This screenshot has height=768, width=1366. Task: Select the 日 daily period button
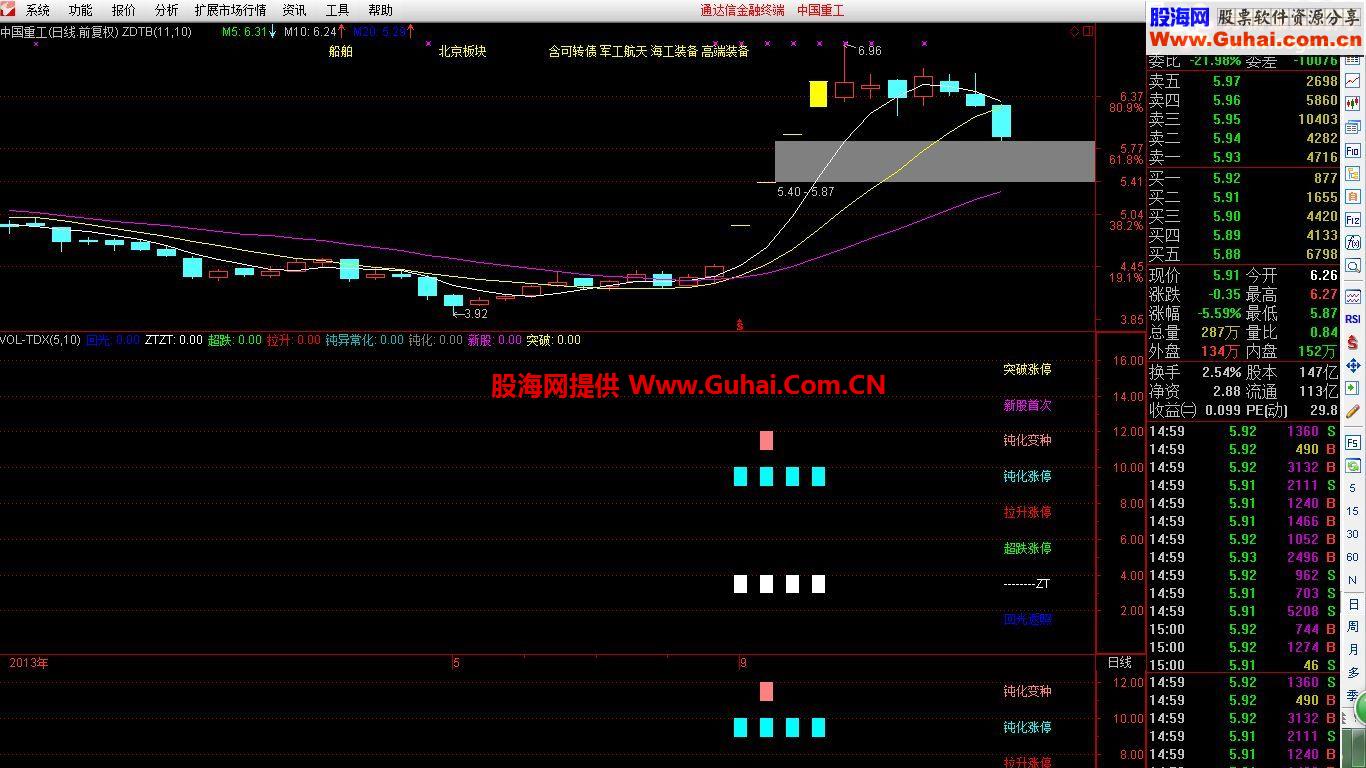click(x=1353, y=604)
